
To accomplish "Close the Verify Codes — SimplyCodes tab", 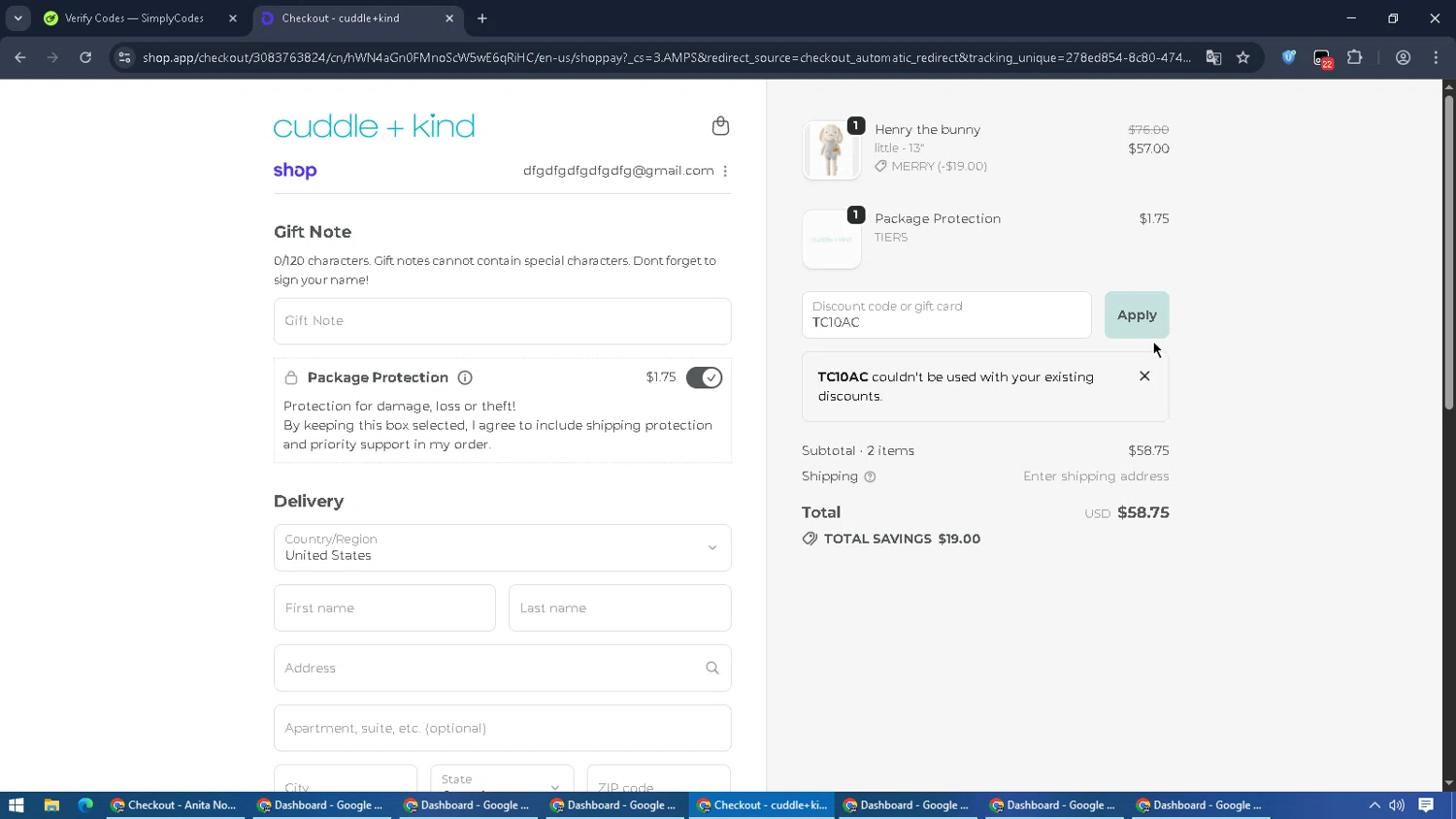I will pos(233,18).
